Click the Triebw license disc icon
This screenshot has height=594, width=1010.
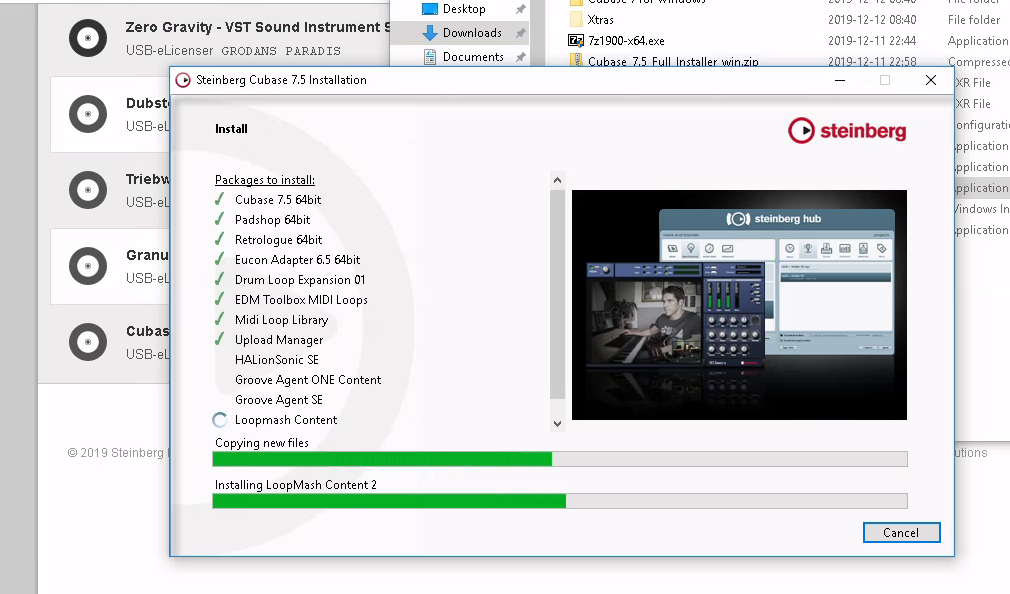click(x=88, y=190)
